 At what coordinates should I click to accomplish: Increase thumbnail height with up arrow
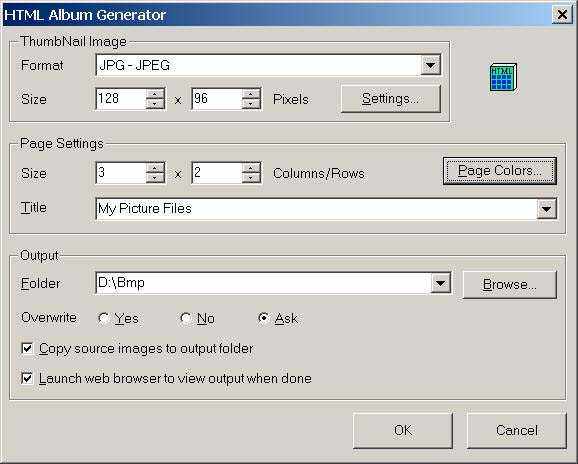(251, 94)
